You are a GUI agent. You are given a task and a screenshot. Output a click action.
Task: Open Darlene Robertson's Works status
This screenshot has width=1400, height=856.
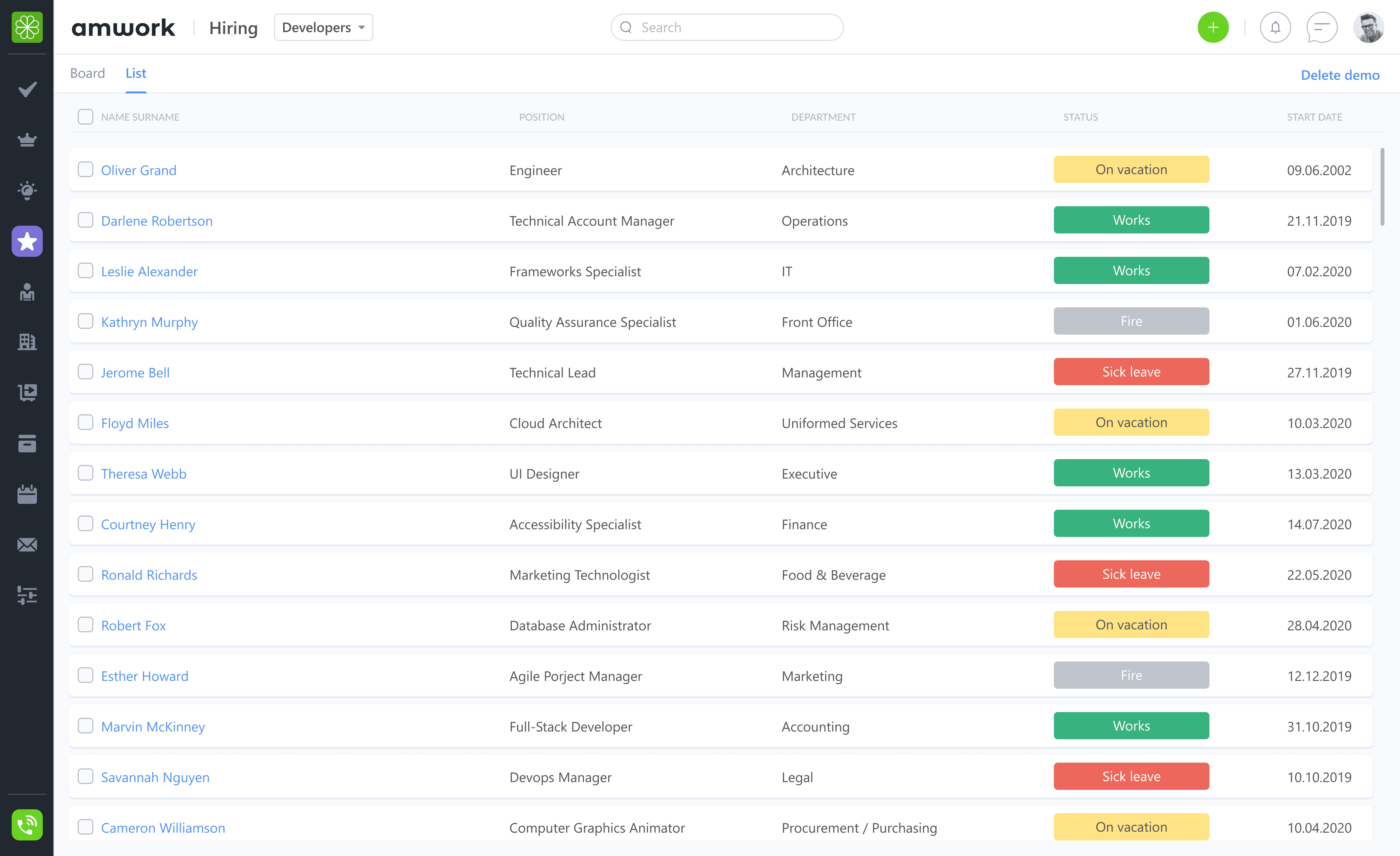point(1131,220)
